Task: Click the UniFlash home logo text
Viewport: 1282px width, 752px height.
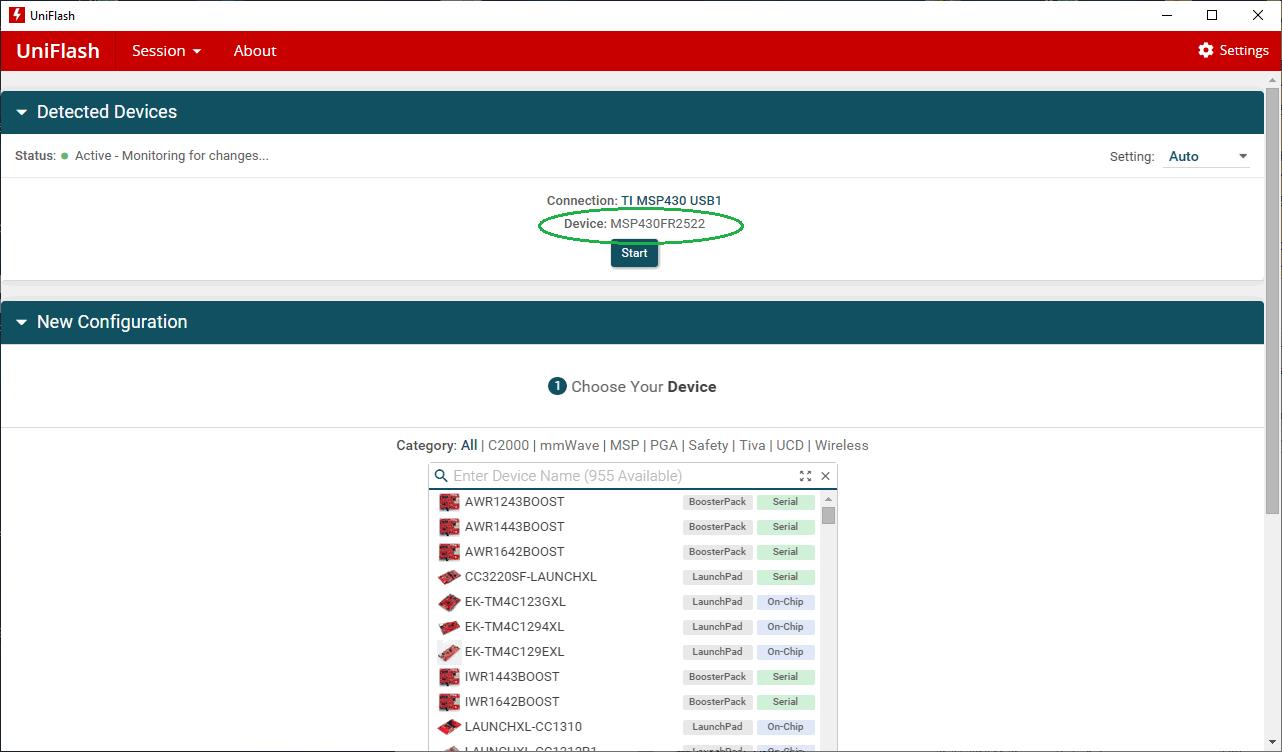Action: point(58,51)
